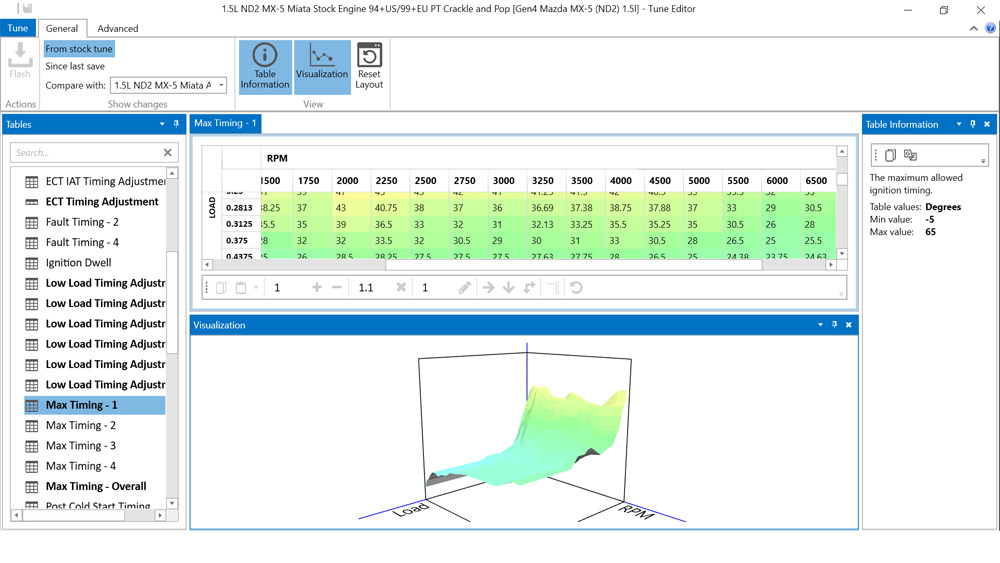Click the undo icon in table toolbar

[576, 288]
